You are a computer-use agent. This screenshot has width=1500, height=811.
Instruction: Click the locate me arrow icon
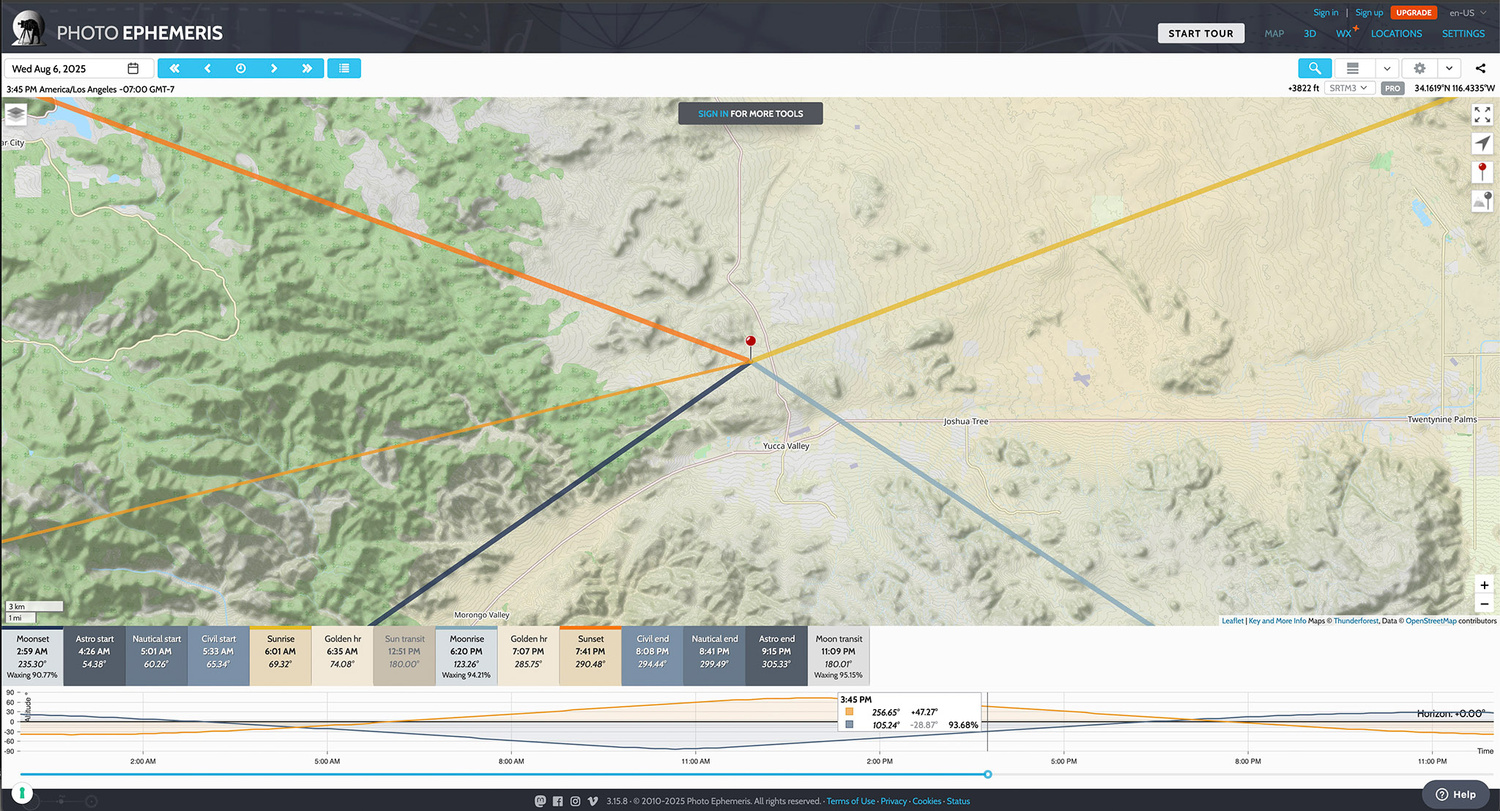1482,144
